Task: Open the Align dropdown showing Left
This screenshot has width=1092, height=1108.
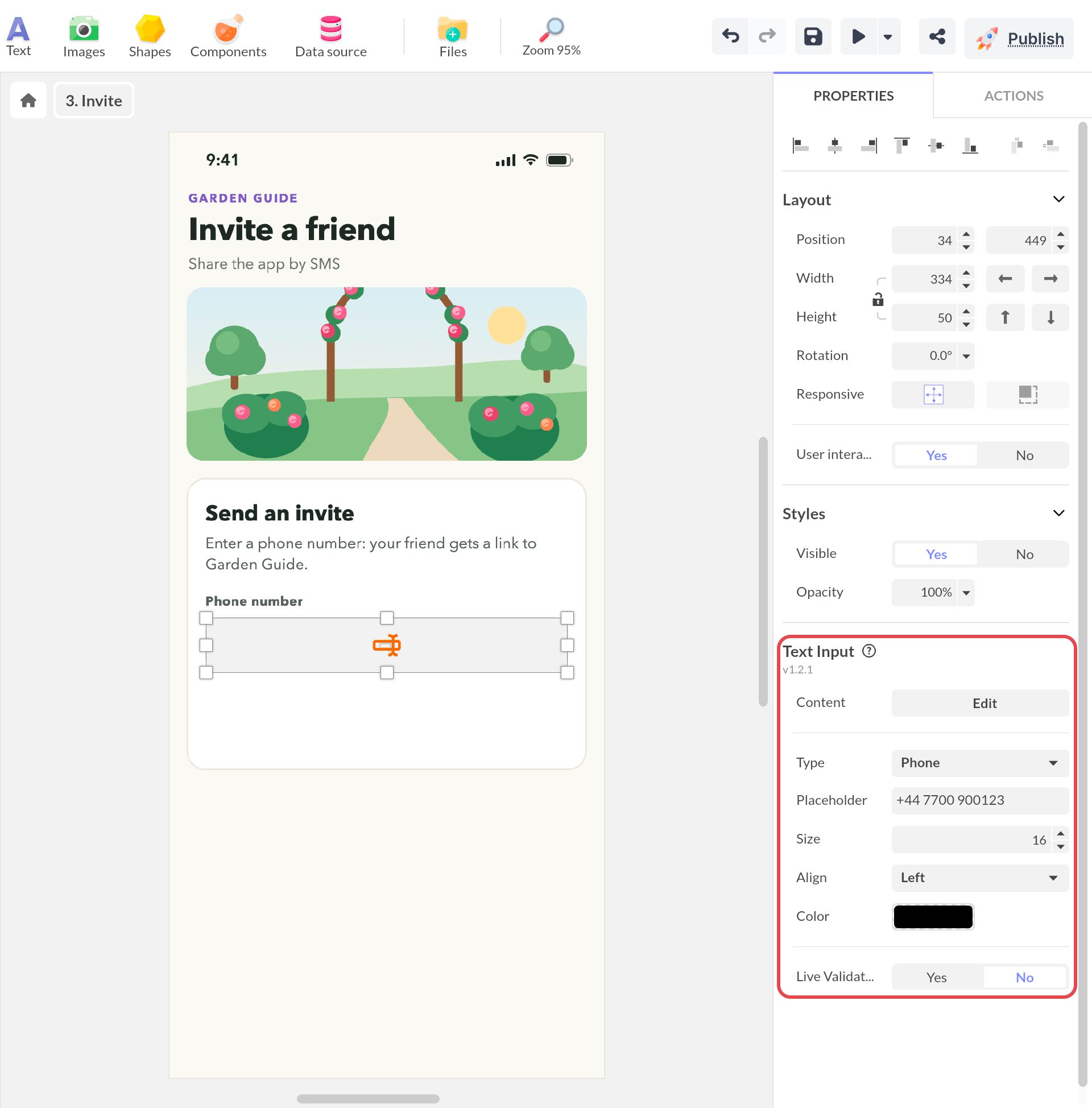Action: pos(979,877)
